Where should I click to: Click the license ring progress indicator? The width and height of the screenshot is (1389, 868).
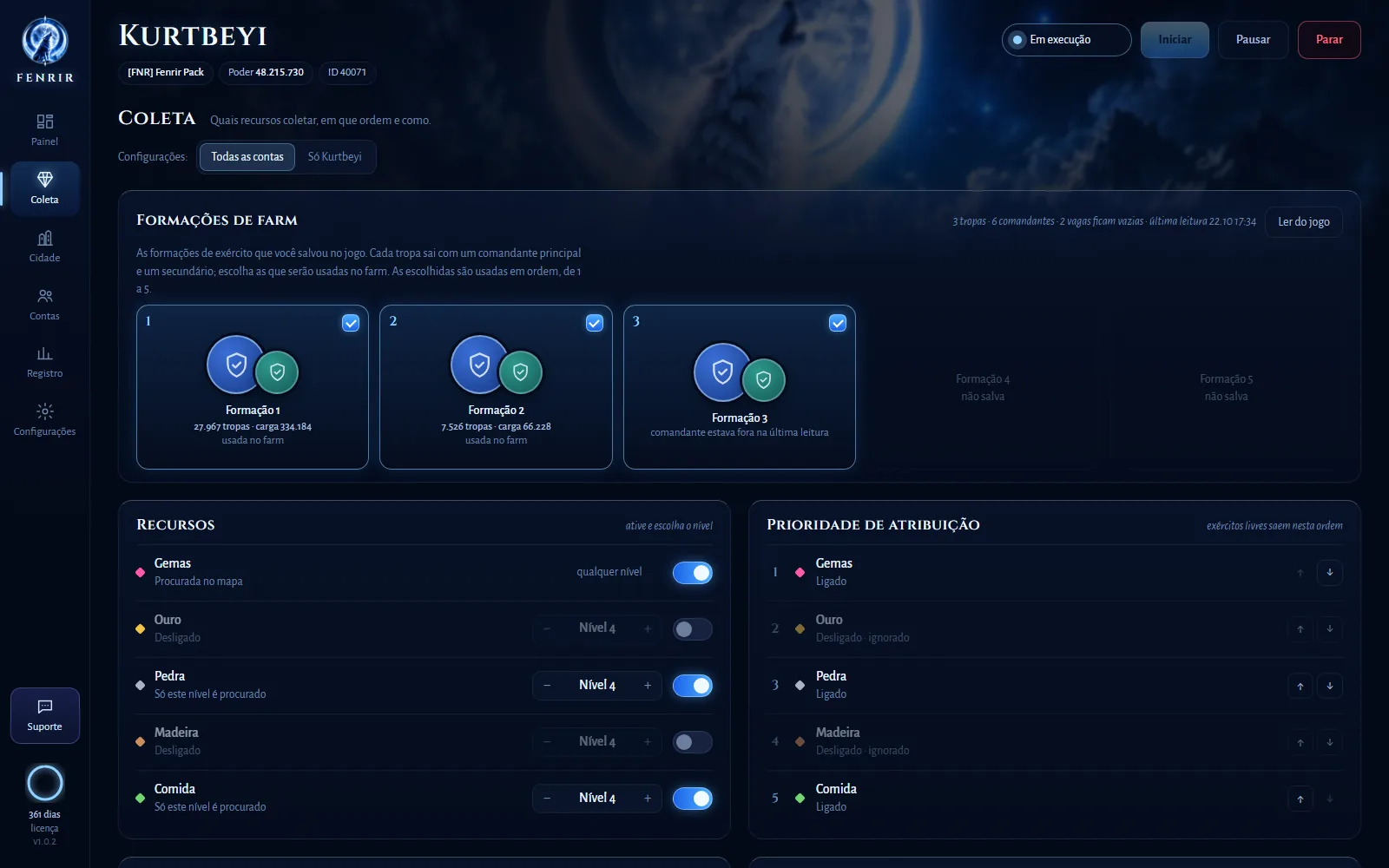point(45,783)
